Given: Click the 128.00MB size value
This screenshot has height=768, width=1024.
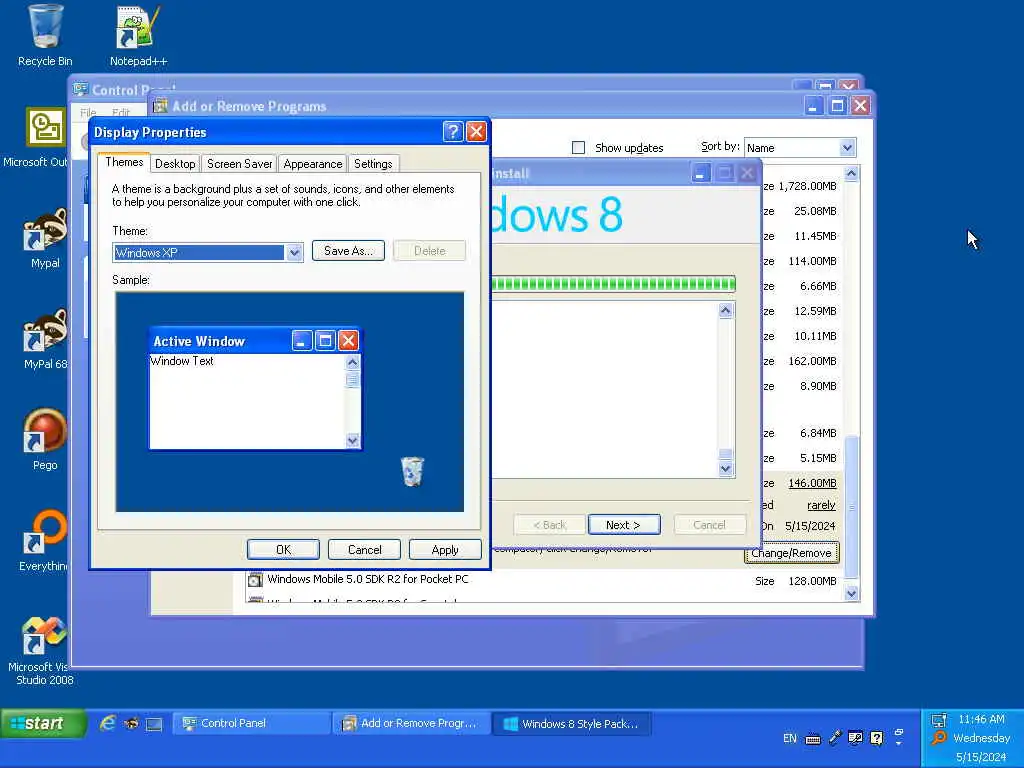Looking at the screenshot, I should point(812,581).
